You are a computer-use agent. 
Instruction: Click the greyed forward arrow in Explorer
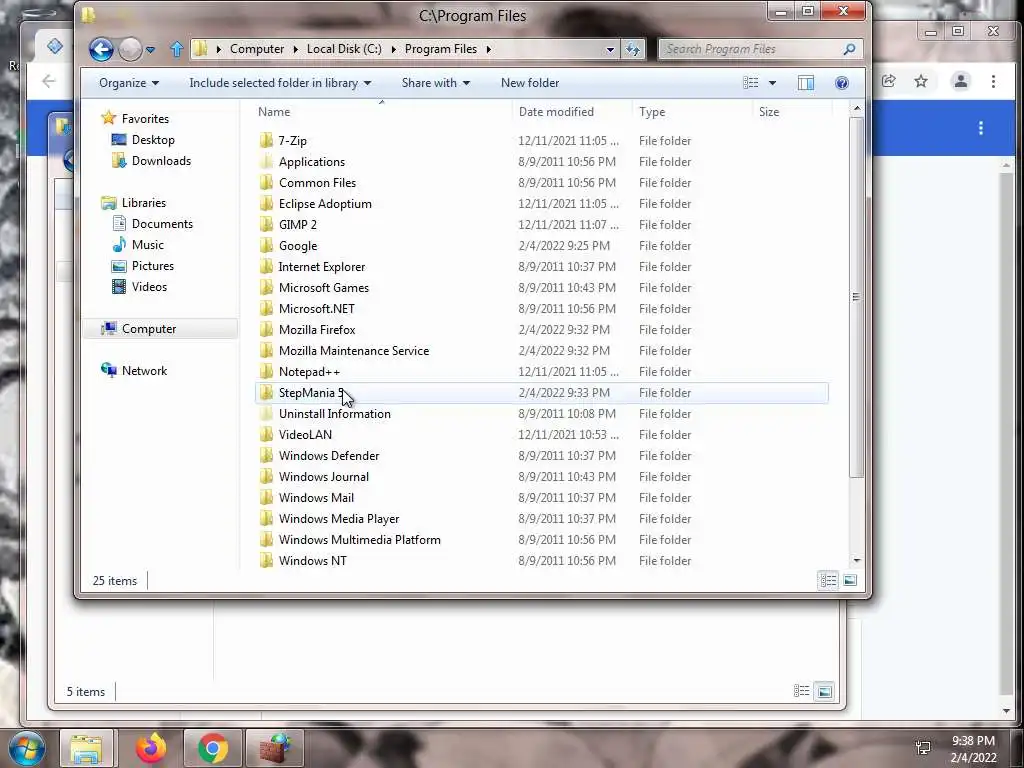tap(131, 49)
